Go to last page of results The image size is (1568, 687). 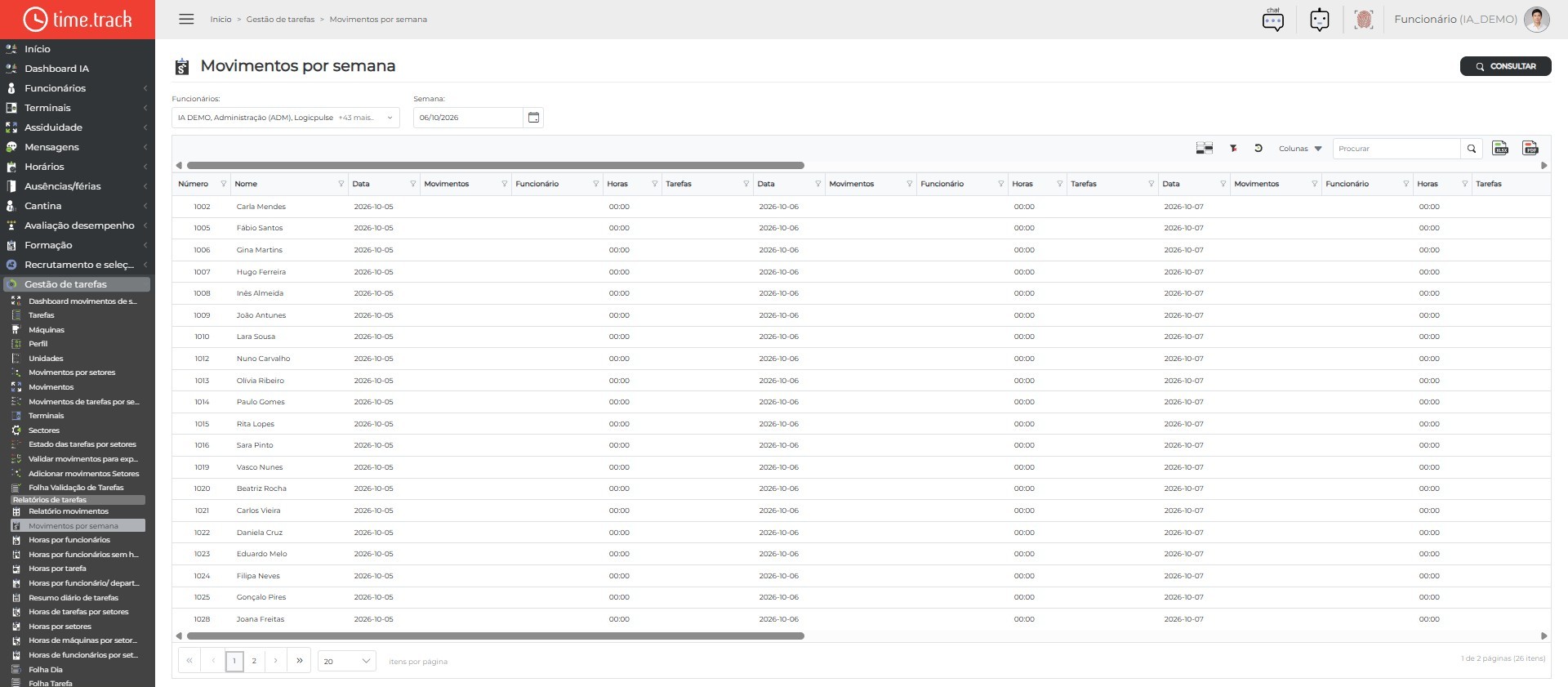[300, 661]
